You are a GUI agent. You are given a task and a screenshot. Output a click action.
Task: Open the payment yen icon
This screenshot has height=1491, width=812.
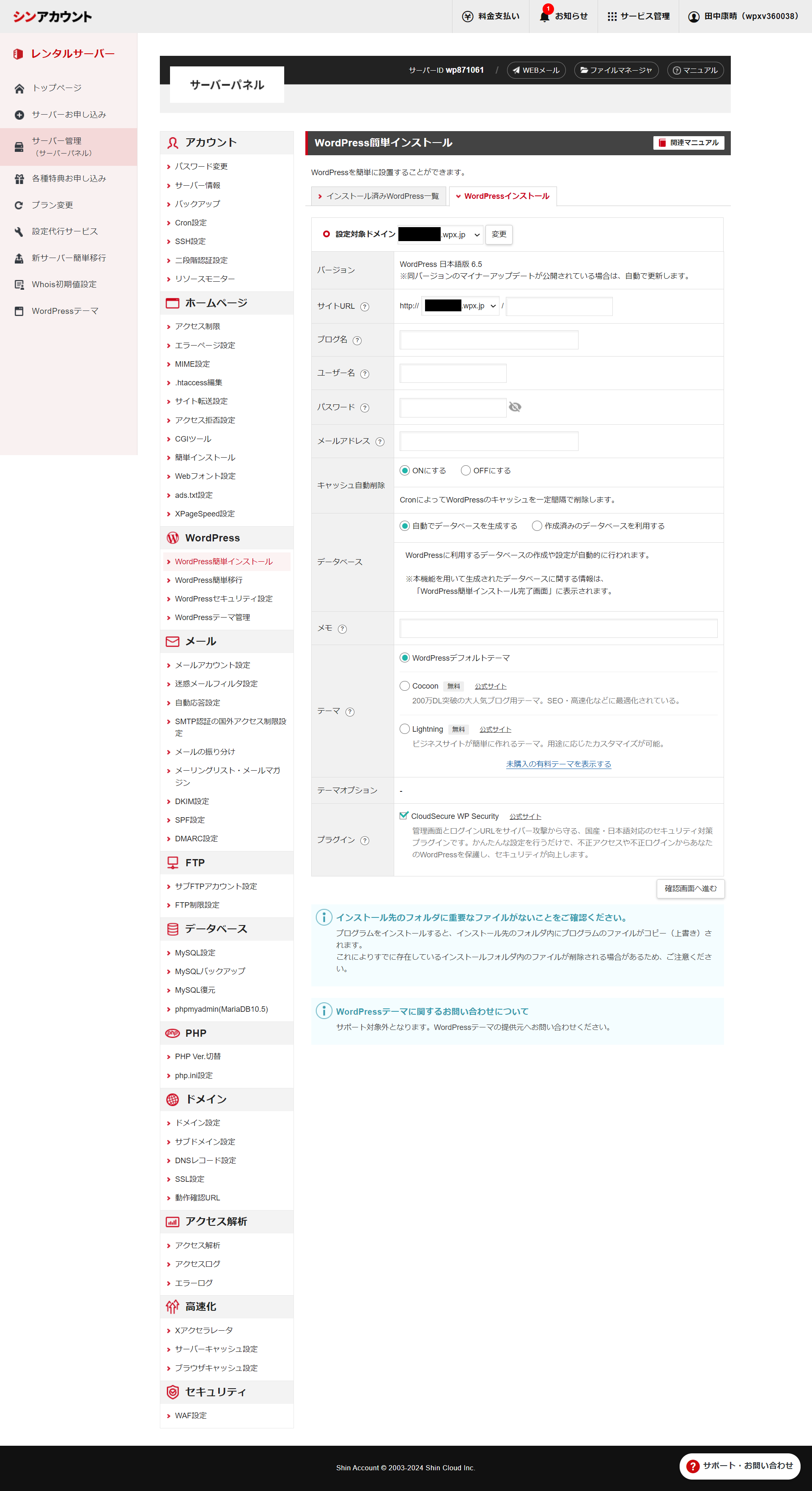click(468, 16)
